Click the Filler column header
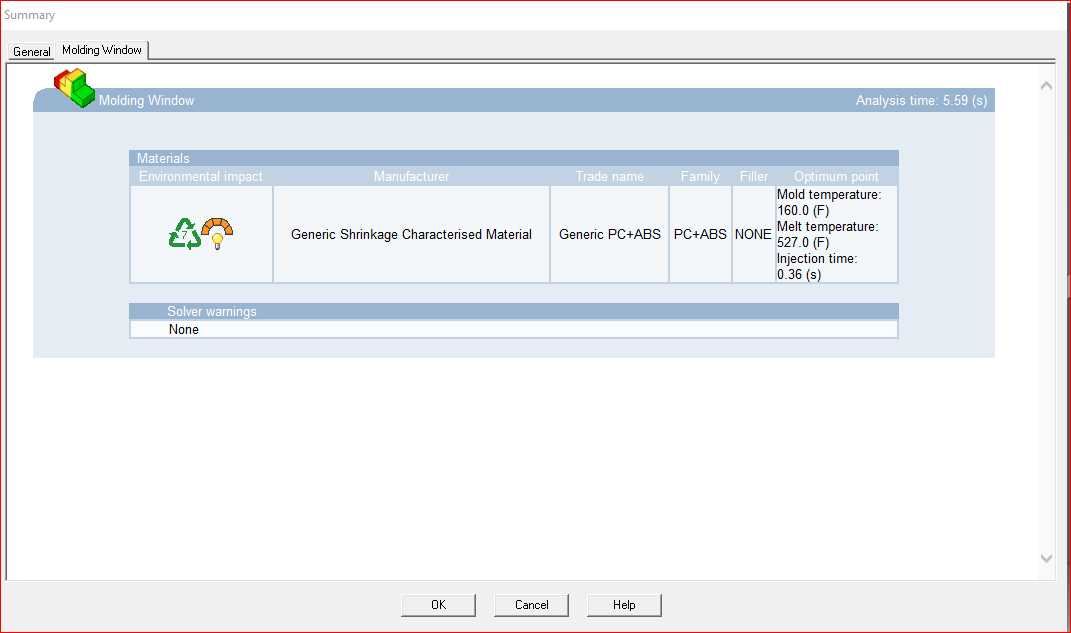The width and height of the screenshot is (1071, 633). pos(753,176)
